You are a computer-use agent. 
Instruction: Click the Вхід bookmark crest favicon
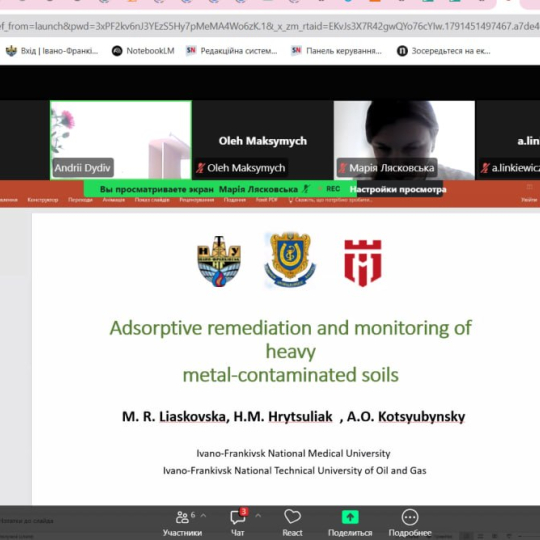(11, 51)
